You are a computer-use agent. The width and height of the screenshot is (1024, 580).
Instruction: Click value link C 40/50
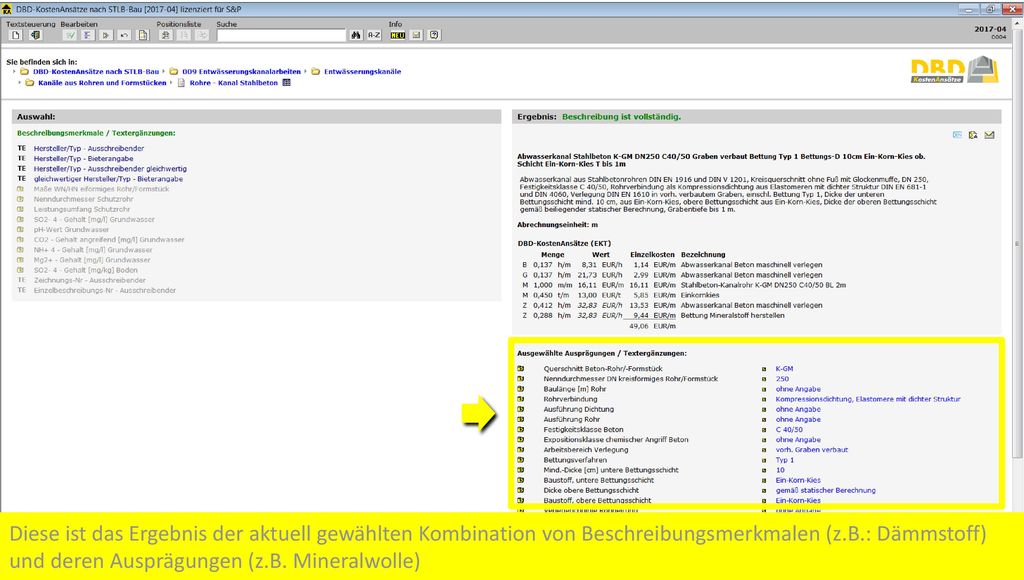point(789,430)
